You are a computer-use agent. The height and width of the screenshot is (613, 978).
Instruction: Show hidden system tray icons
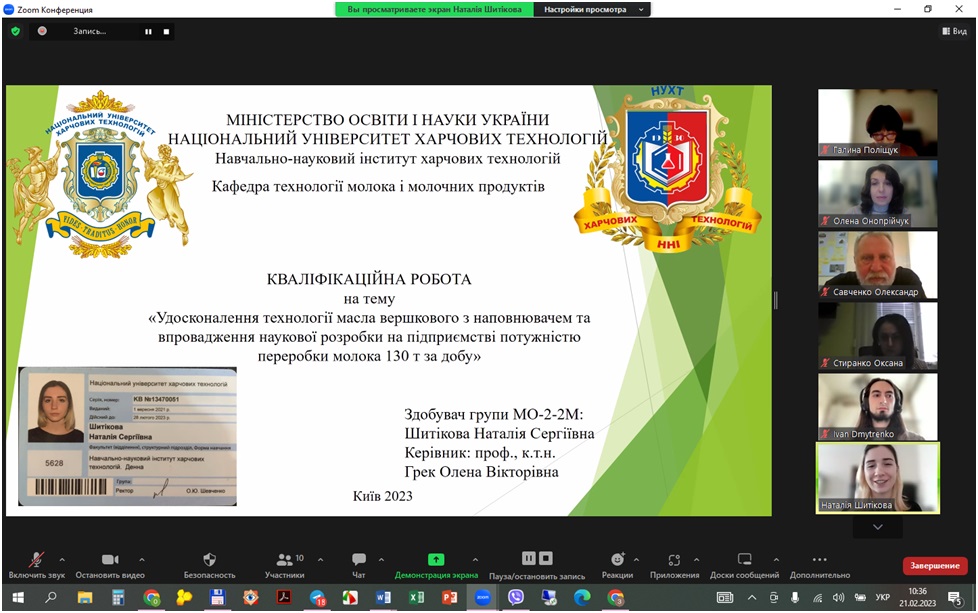(752, 597)
